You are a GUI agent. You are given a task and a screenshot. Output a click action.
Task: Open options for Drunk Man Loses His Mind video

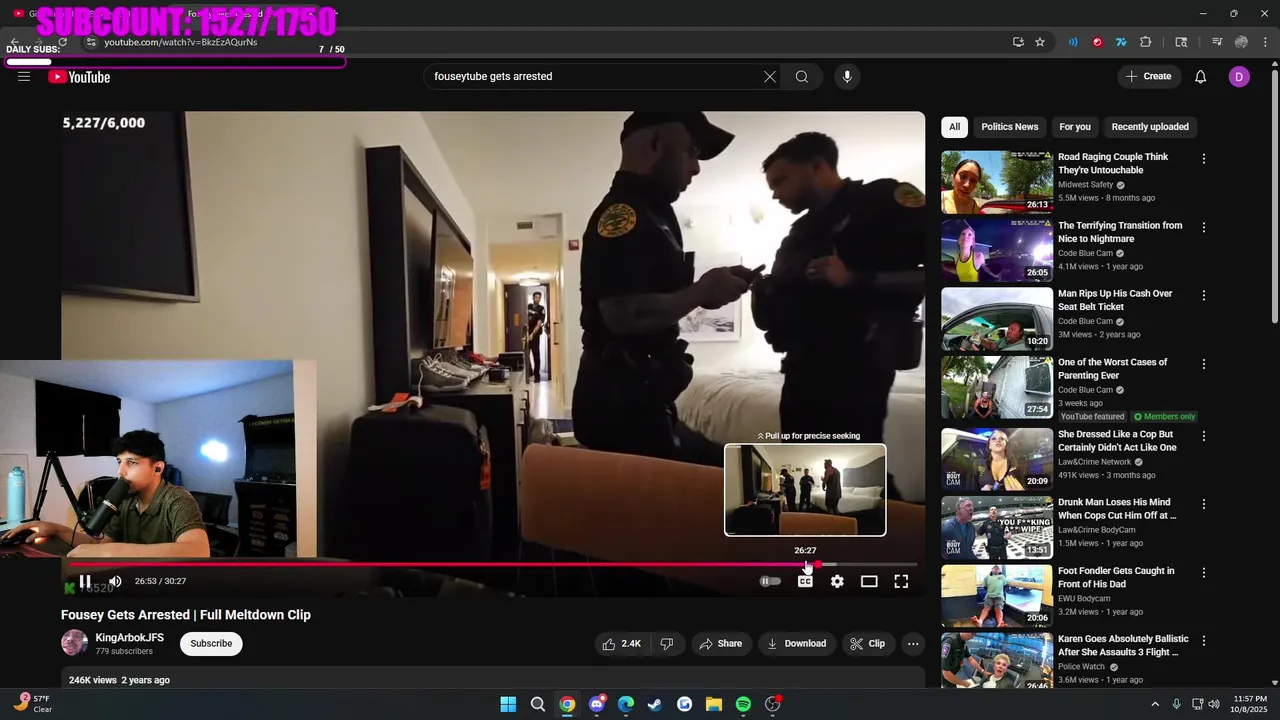[1203, 504]
